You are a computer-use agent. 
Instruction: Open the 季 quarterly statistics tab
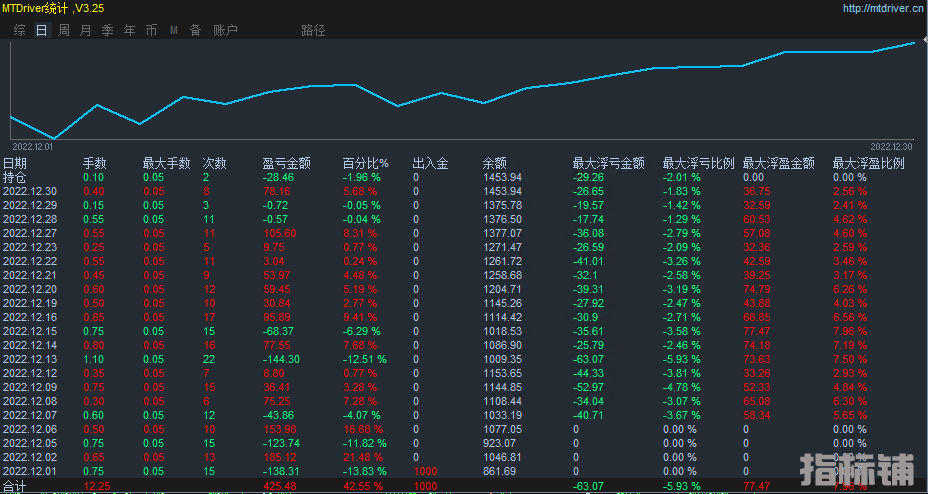click(x=108, y=30)
